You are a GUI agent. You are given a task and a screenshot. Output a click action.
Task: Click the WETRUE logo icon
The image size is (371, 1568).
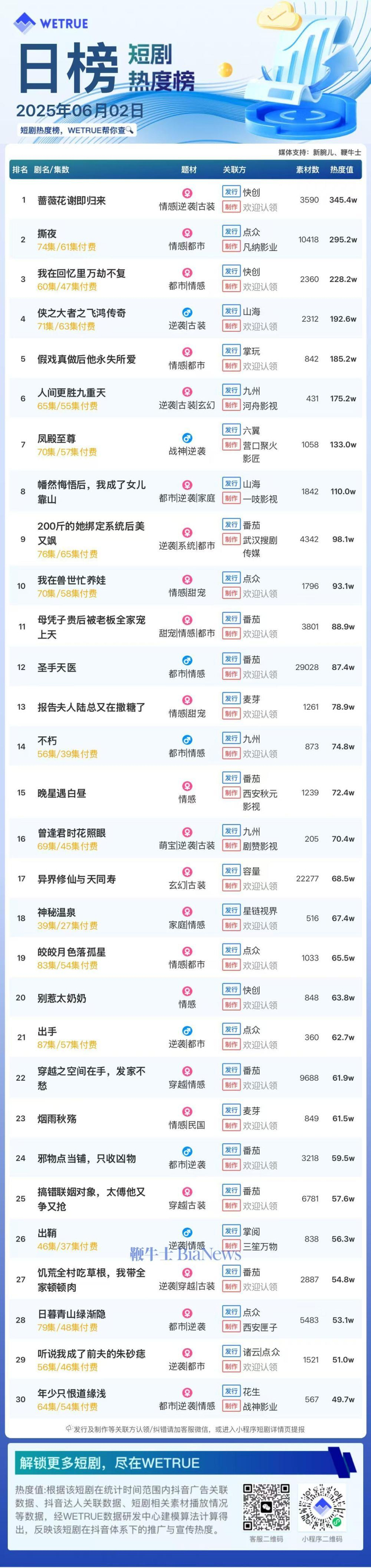24,23
